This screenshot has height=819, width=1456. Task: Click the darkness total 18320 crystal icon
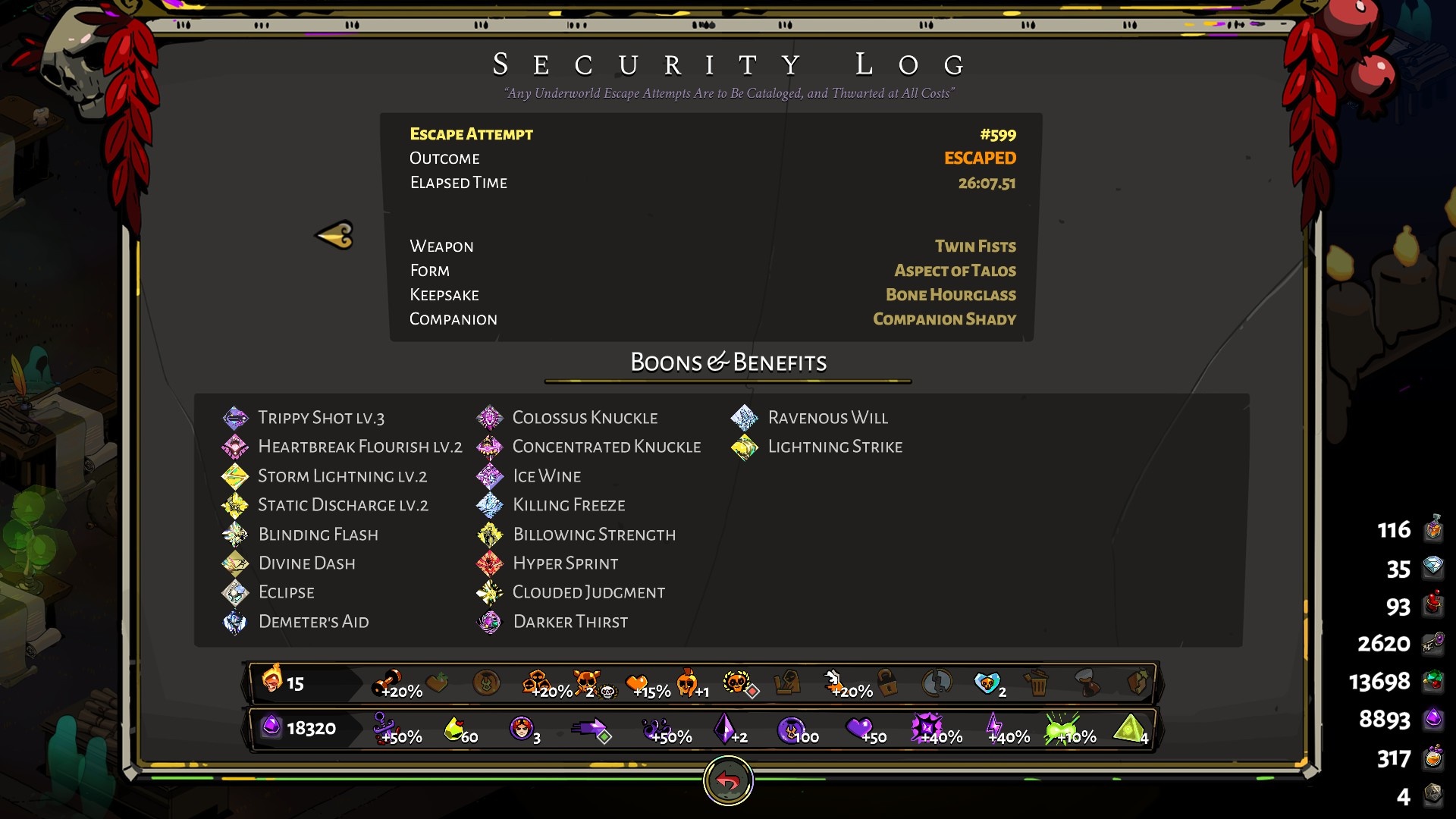click(271, 727)
